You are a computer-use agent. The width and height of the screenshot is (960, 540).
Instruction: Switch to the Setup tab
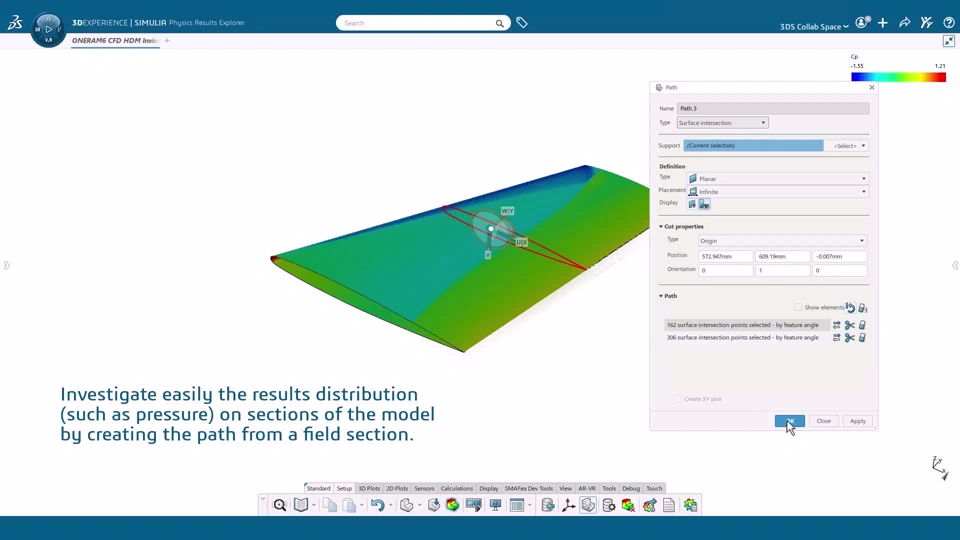coord(344,489)
